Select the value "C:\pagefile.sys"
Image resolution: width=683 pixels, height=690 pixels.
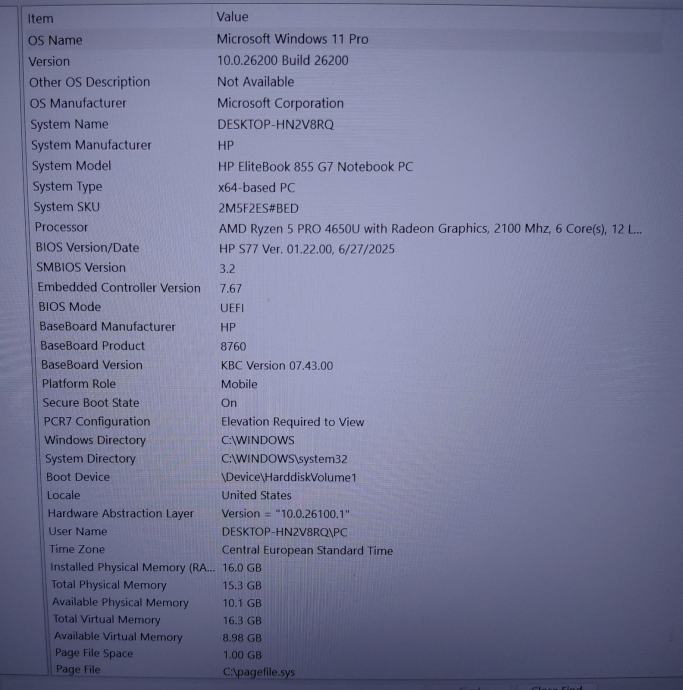pos(259,672)
